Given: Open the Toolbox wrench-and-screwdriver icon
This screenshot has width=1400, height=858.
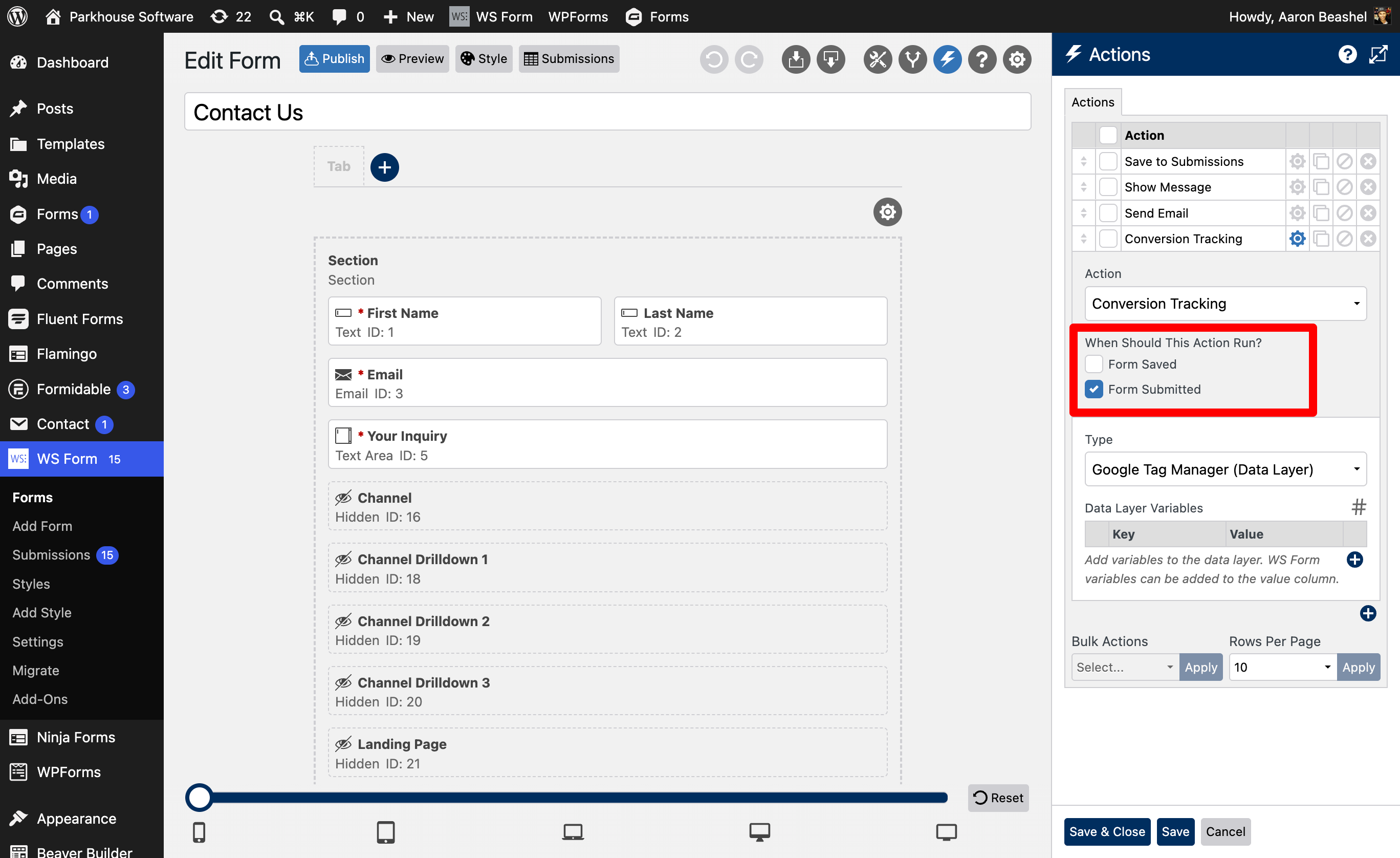Looking at the screenshot, I should pyautogui.click(x=877, y=59).
